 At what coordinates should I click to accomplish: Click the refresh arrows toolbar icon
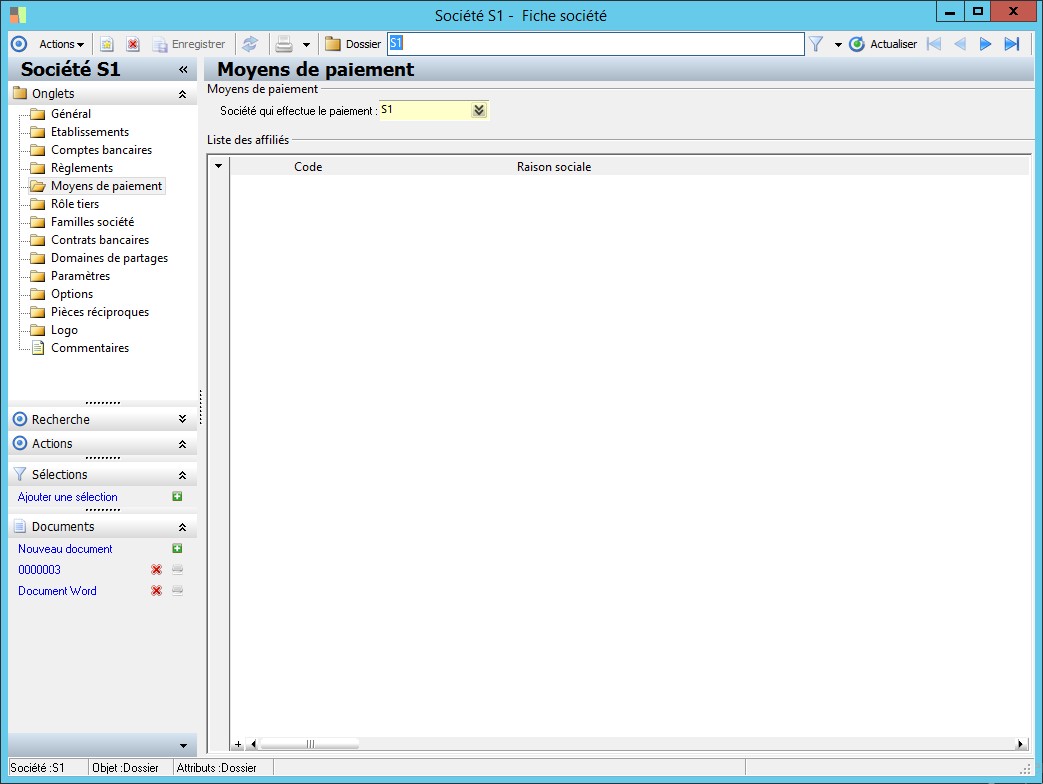pos(250,44)
